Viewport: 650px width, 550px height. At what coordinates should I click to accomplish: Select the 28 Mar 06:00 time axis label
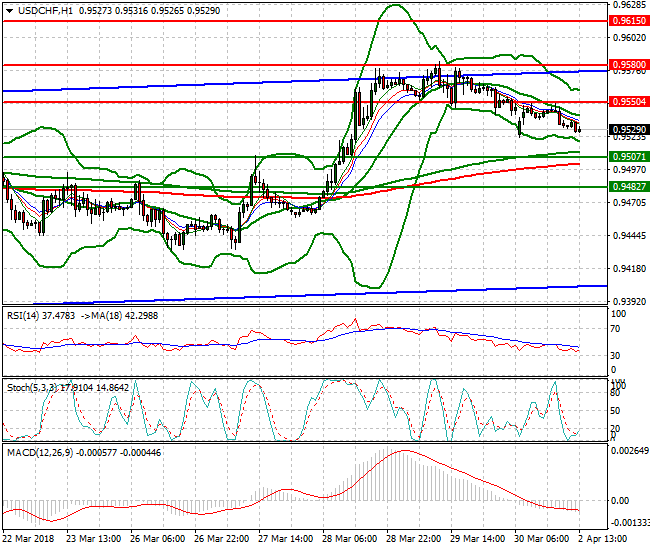(349, 539)
